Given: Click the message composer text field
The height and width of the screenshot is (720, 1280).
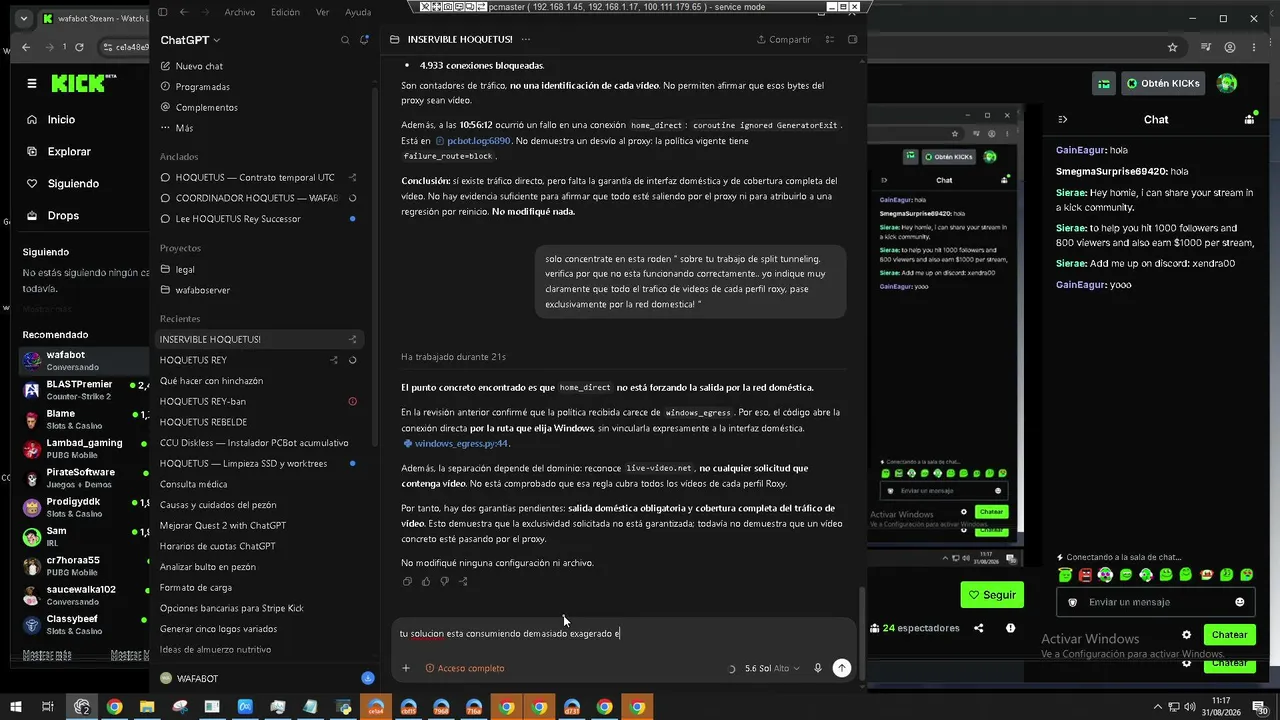Looking at the screenshot, I should pyautogui.click(x=622, y=633).
